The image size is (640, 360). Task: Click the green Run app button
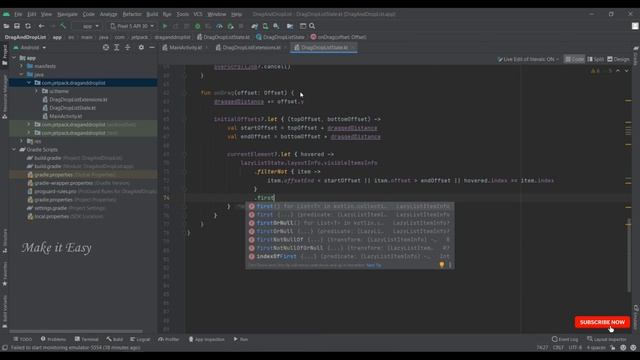165,26
